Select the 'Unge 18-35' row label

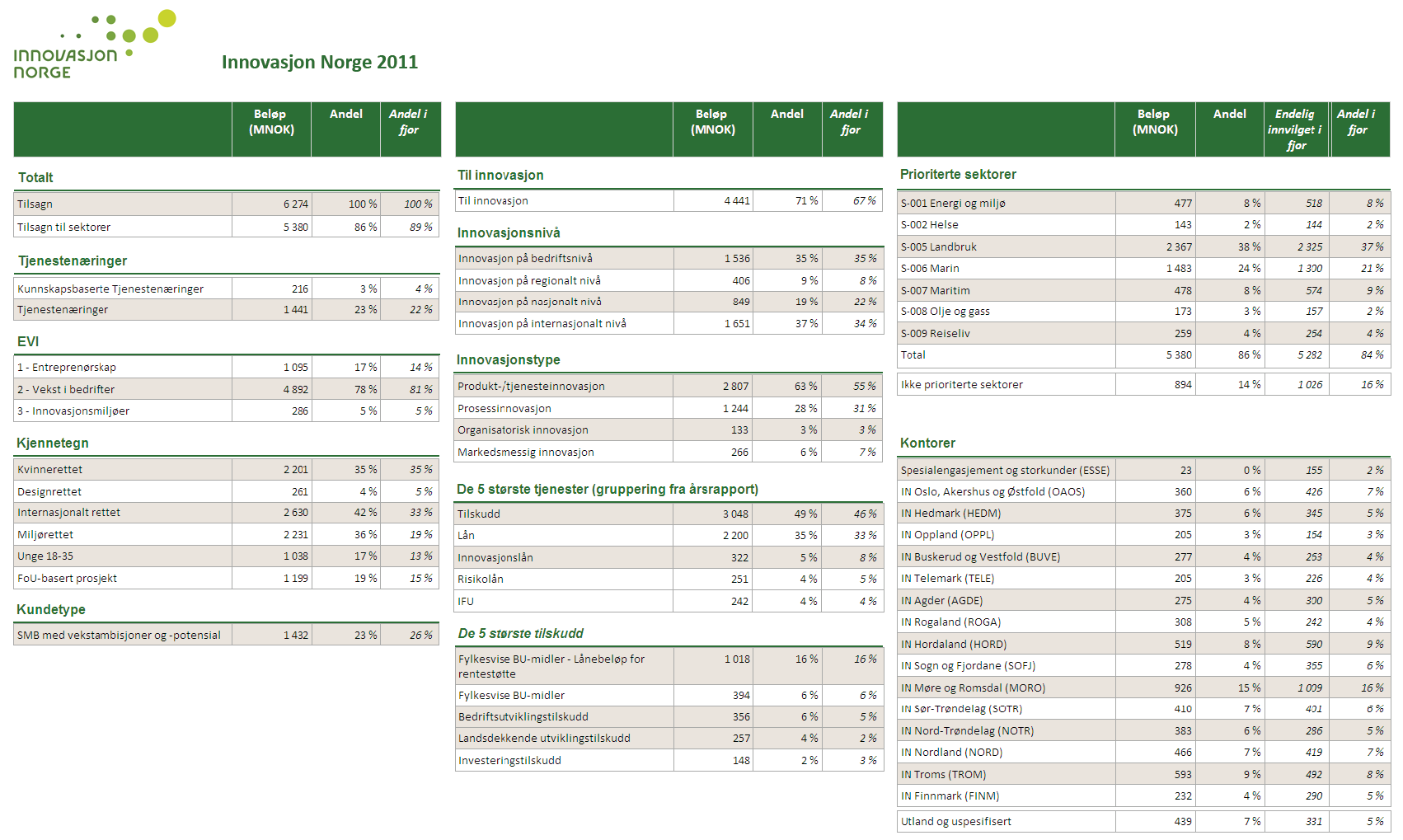pyautogui.click(x=45, y=556)
